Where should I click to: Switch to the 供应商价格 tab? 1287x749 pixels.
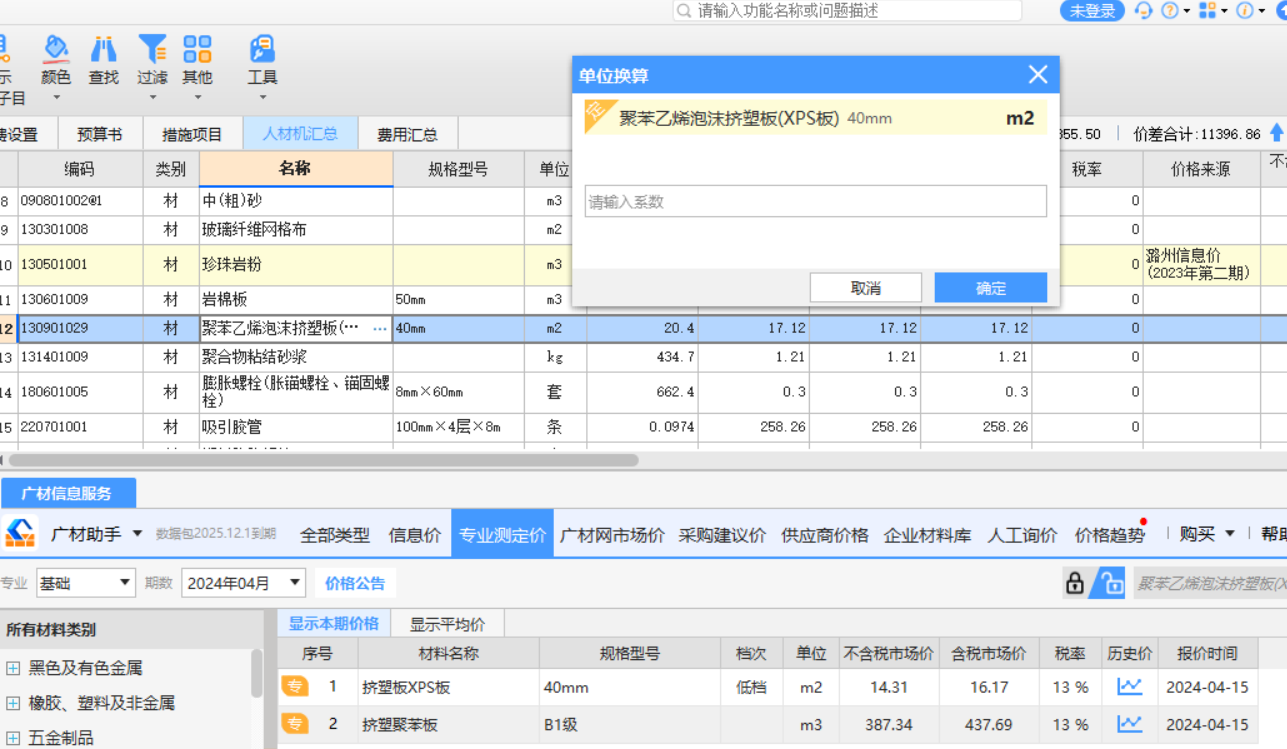[x=825, y=535]
